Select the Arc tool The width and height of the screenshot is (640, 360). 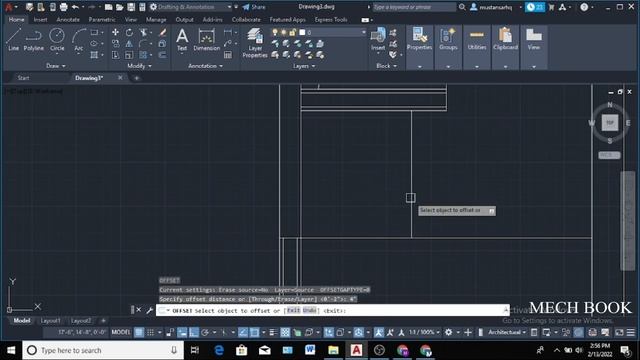tap(78, 40)
